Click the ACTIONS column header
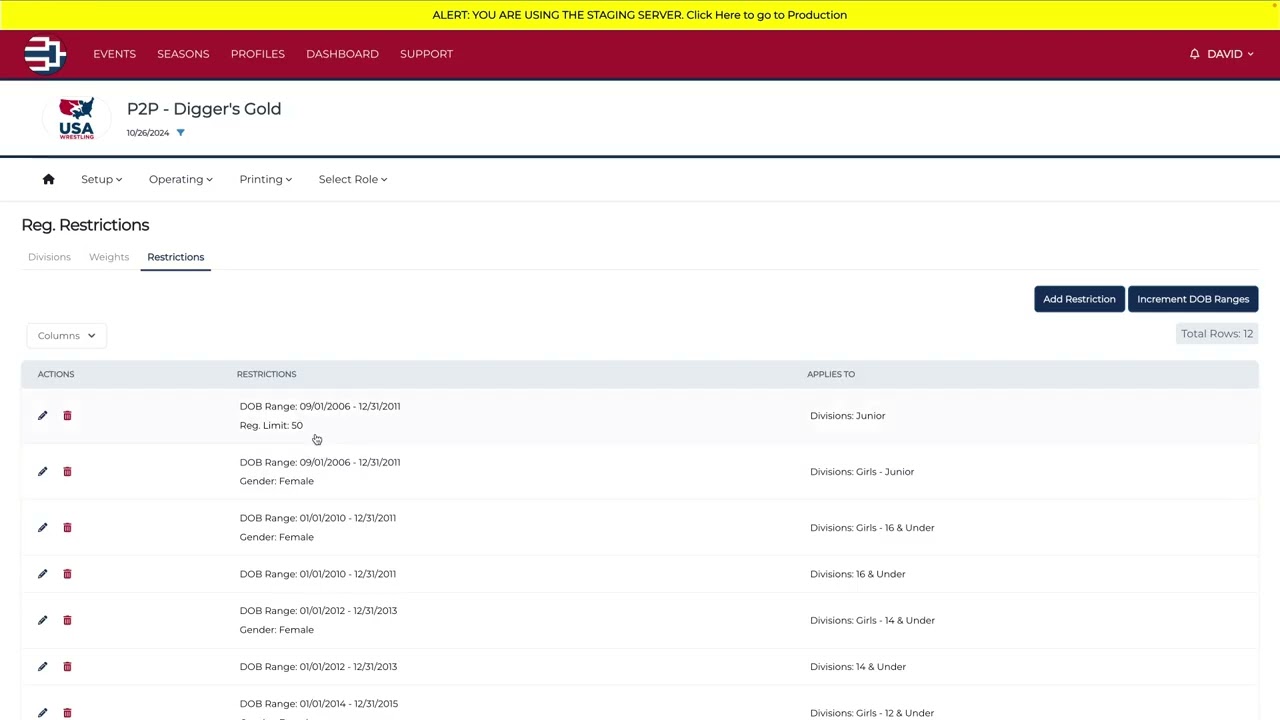1280x720 pixels. [x=56, y=374]
